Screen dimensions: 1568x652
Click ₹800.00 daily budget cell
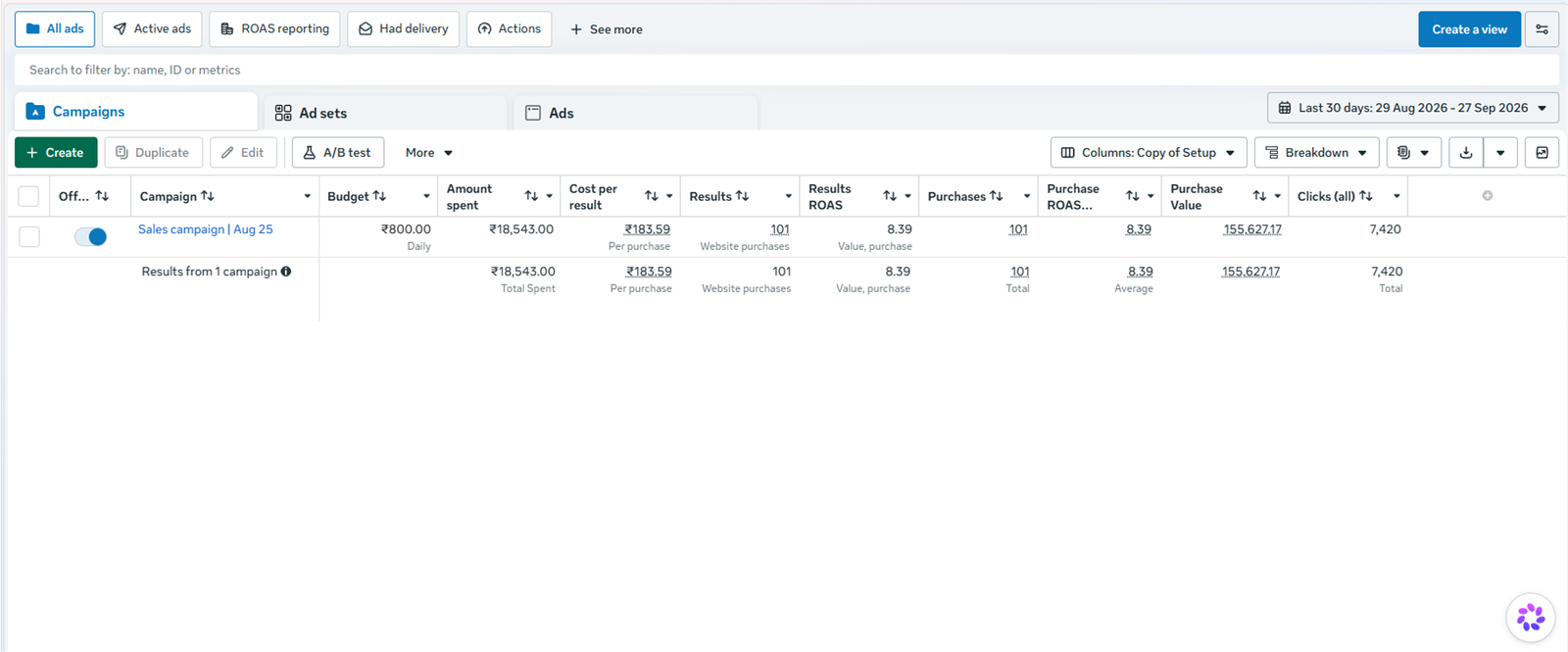click(406, 229)
